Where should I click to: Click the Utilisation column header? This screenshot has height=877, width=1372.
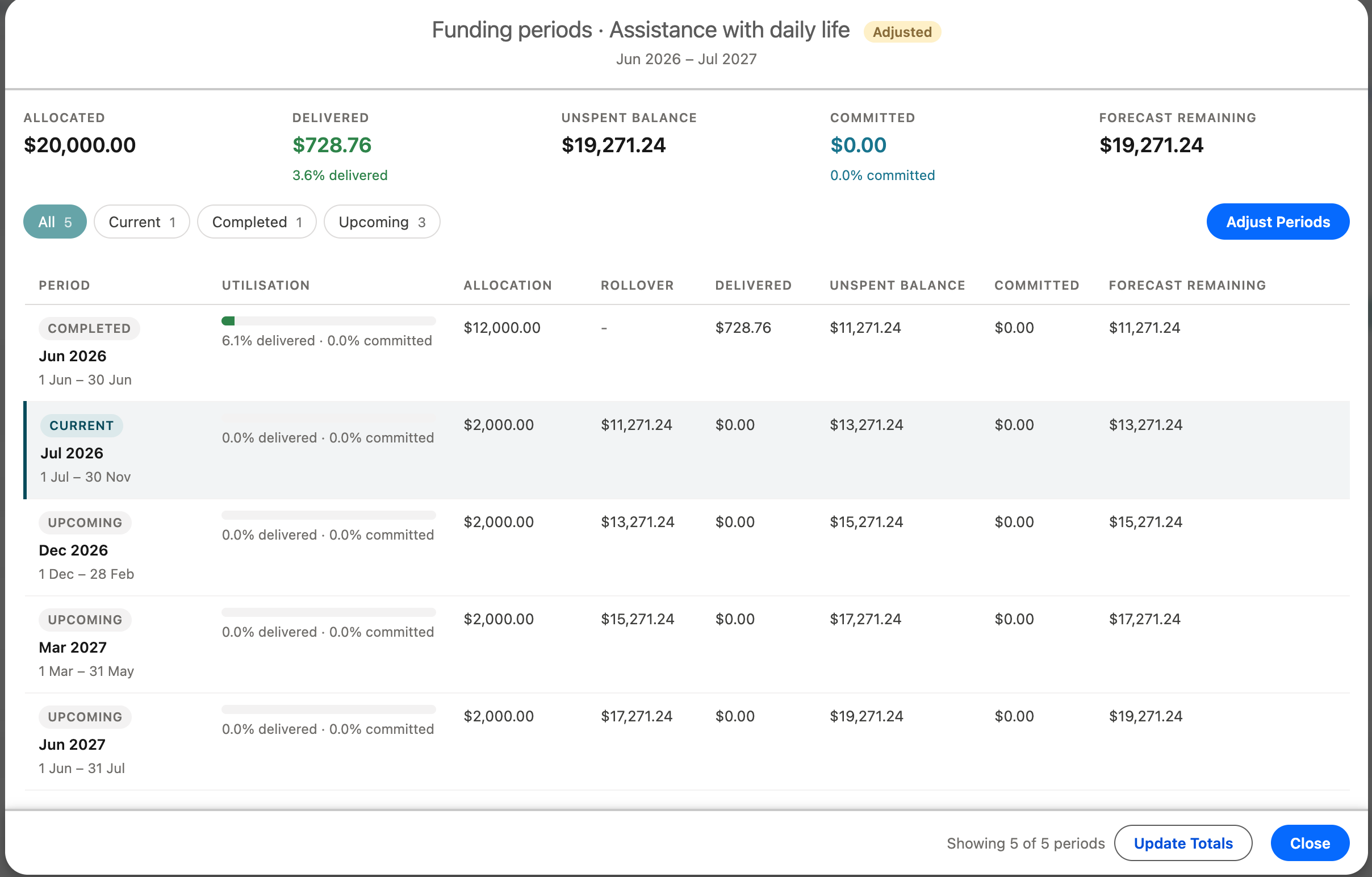(x=266, y=285)
